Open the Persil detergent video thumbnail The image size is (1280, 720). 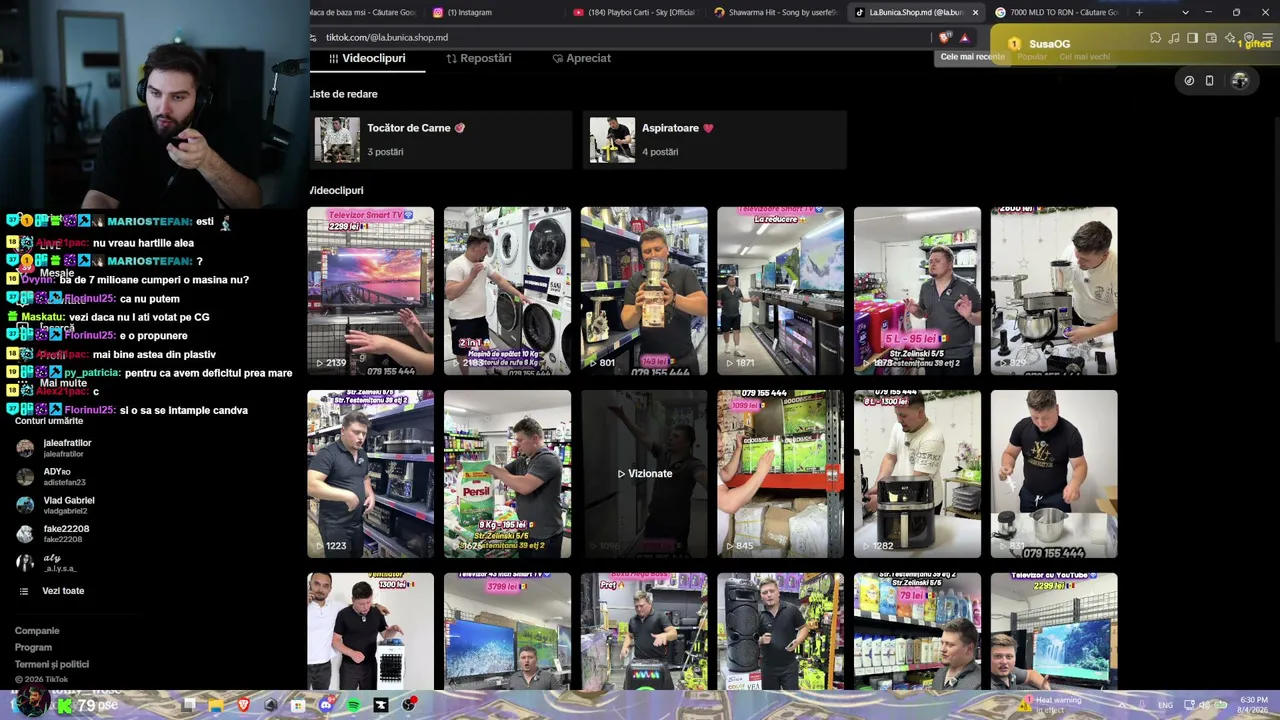coord(507,474)
